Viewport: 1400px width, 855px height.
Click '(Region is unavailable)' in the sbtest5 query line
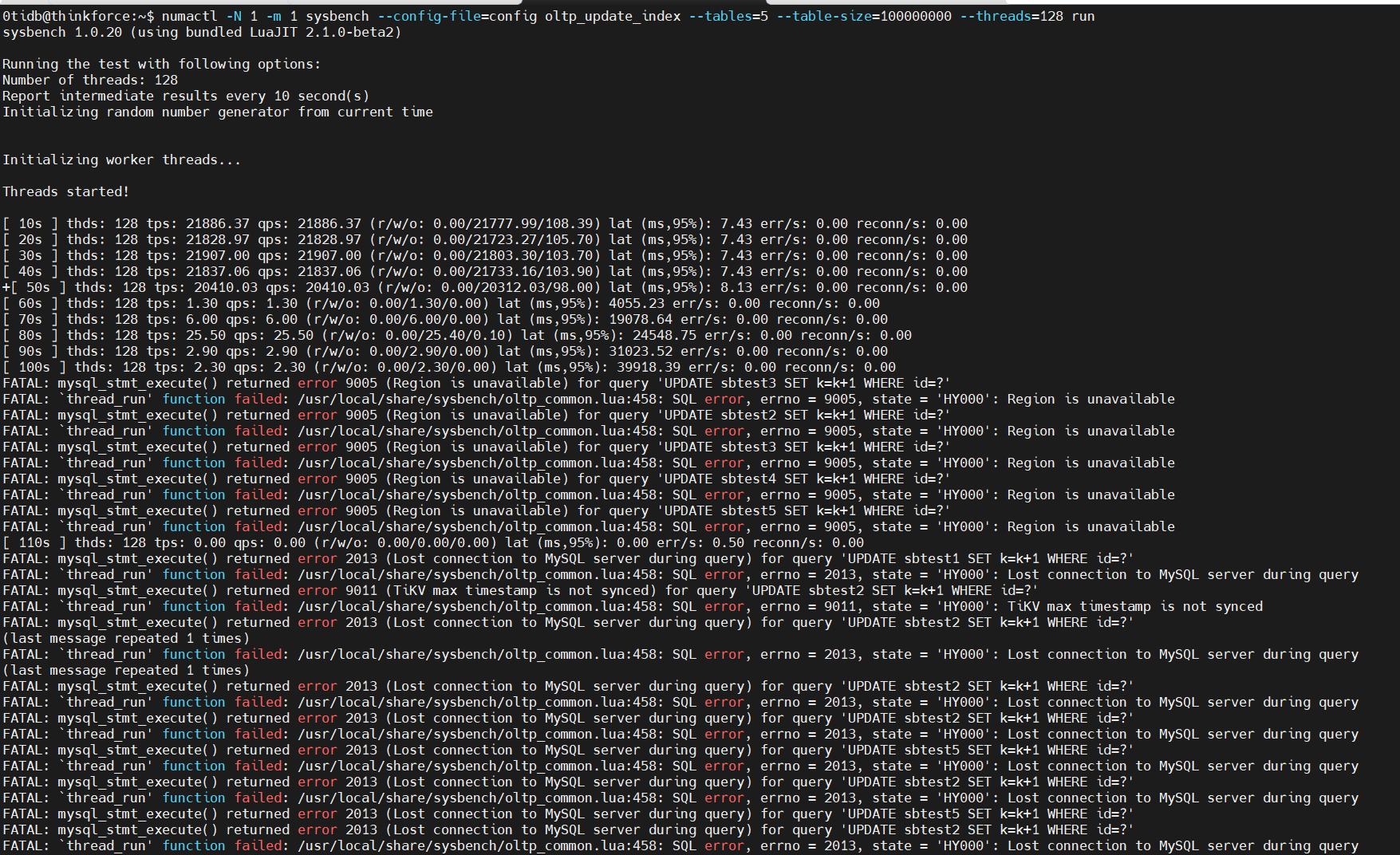pos(477,510)
